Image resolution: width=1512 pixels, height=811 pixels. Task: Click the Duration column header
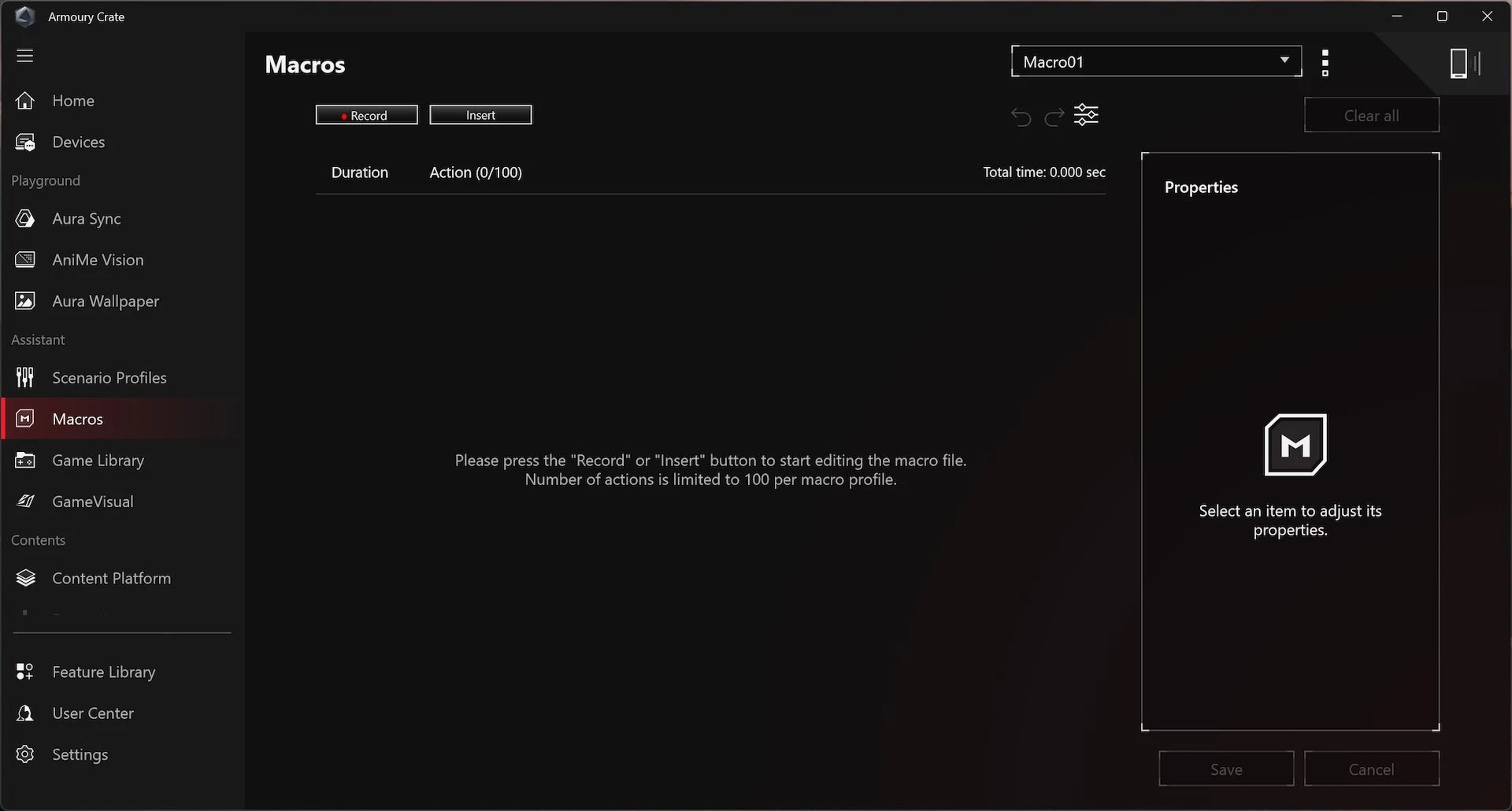coord(360,172)
